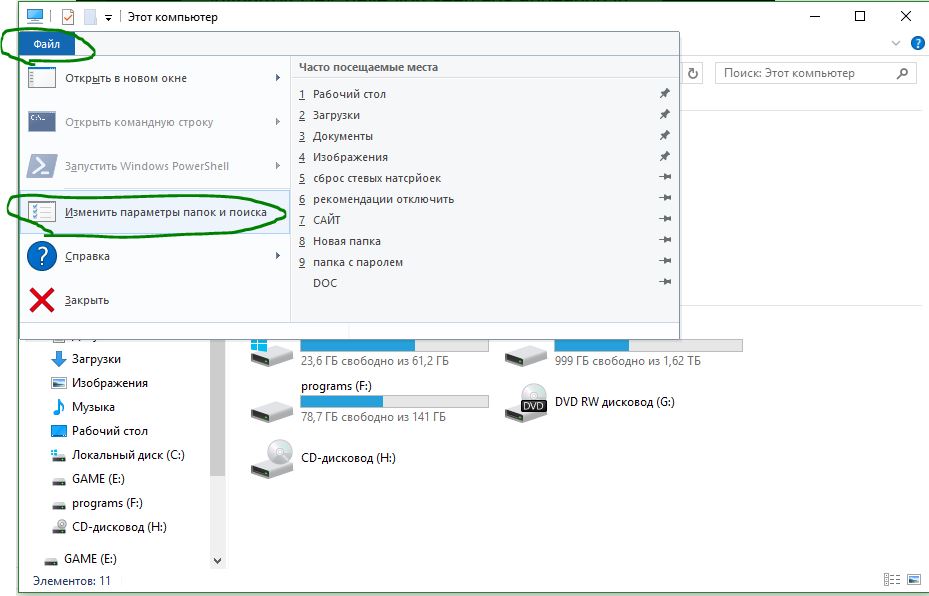Click the search field Поиск: Этот компьютер
929x596 pixels.
coord(815,73)
